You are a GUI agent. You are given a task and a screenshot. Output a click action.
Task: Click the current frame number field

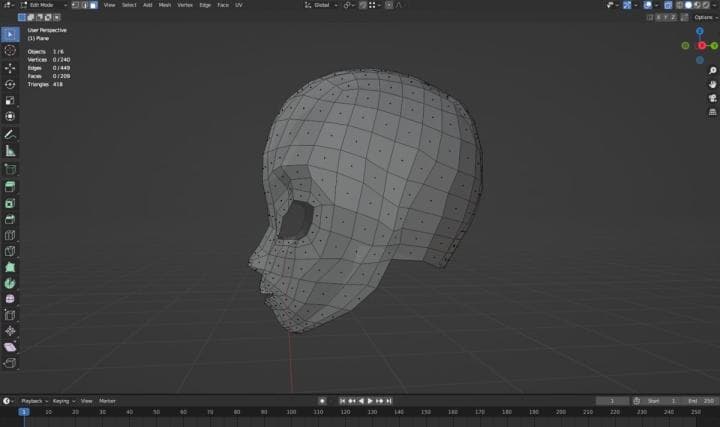tap(612, 401)
